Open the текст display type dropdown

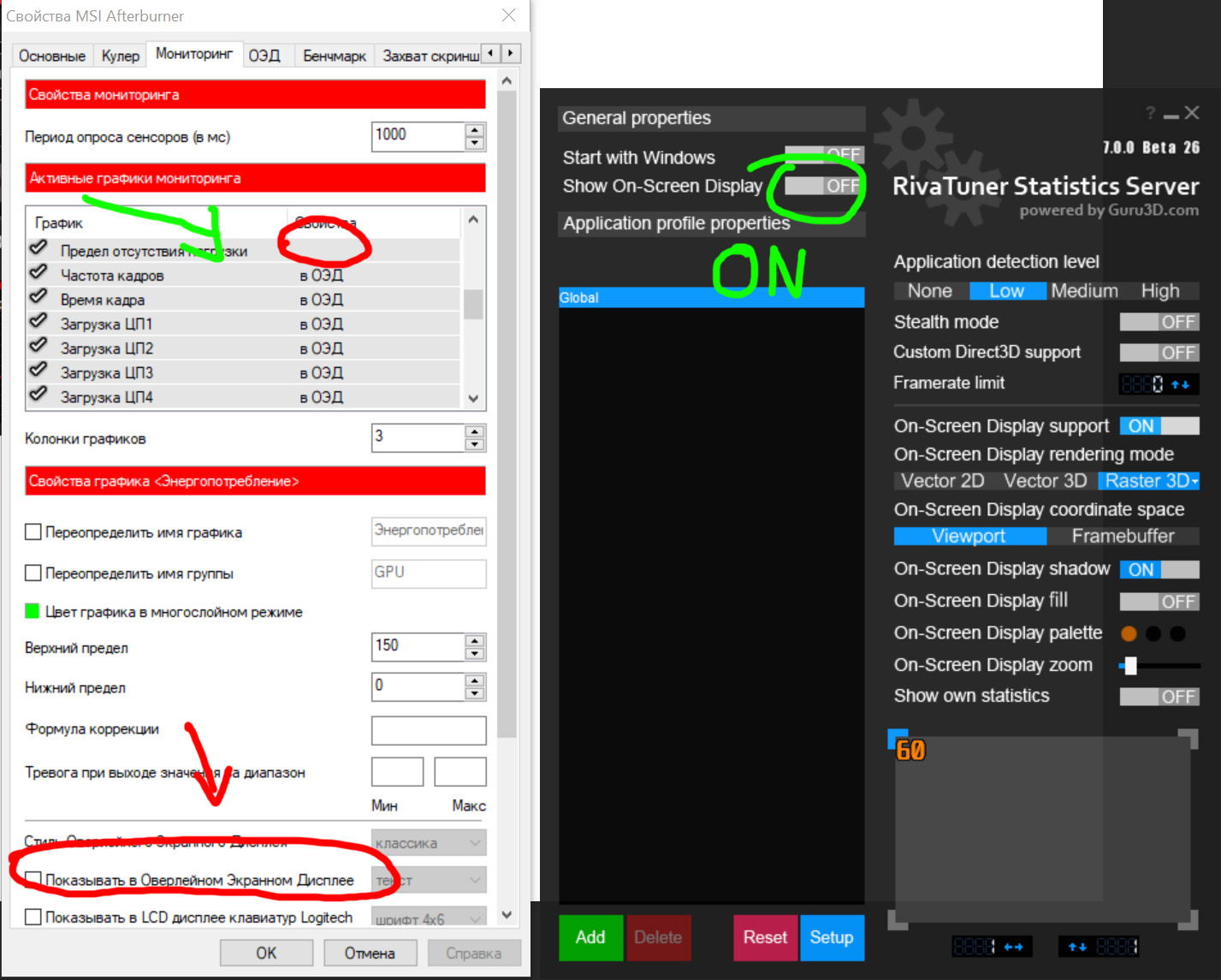pos(429,880)
